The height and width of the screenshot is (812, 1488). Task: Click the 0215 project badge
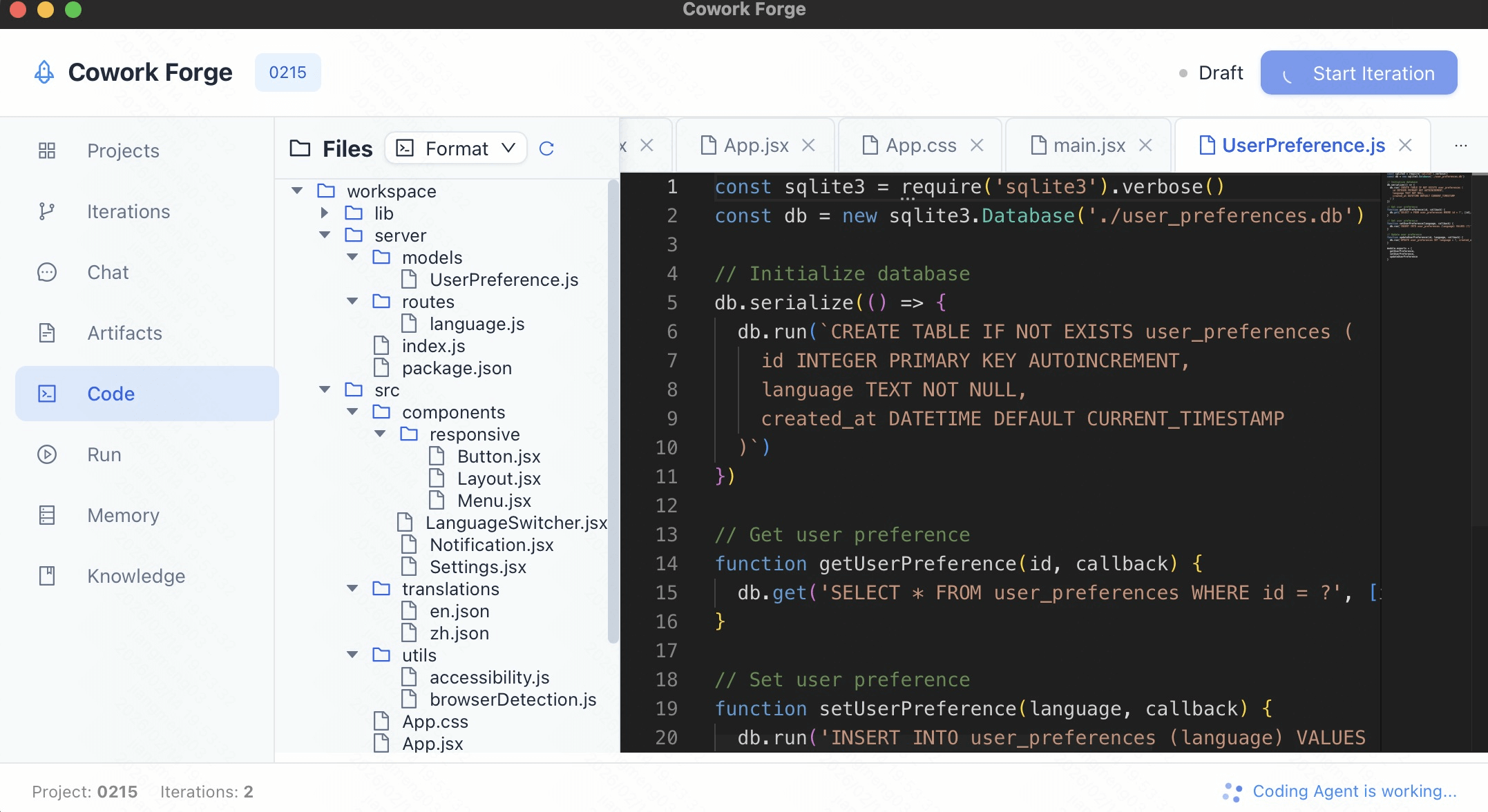point(288,72)
